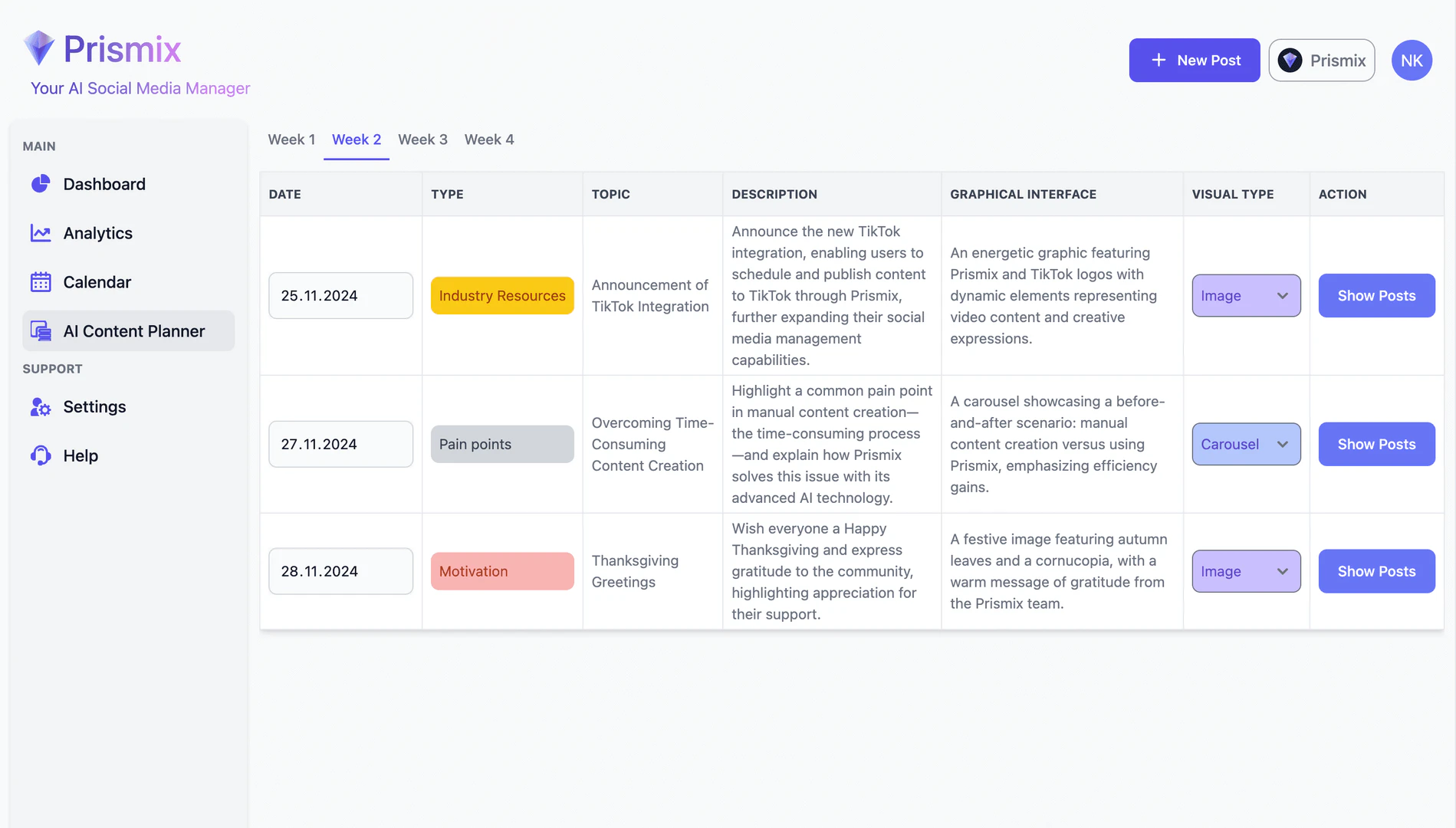Click the Prismix diamond logo
Viewport: 1456px width, 828px height.
[x=38, y=47]
